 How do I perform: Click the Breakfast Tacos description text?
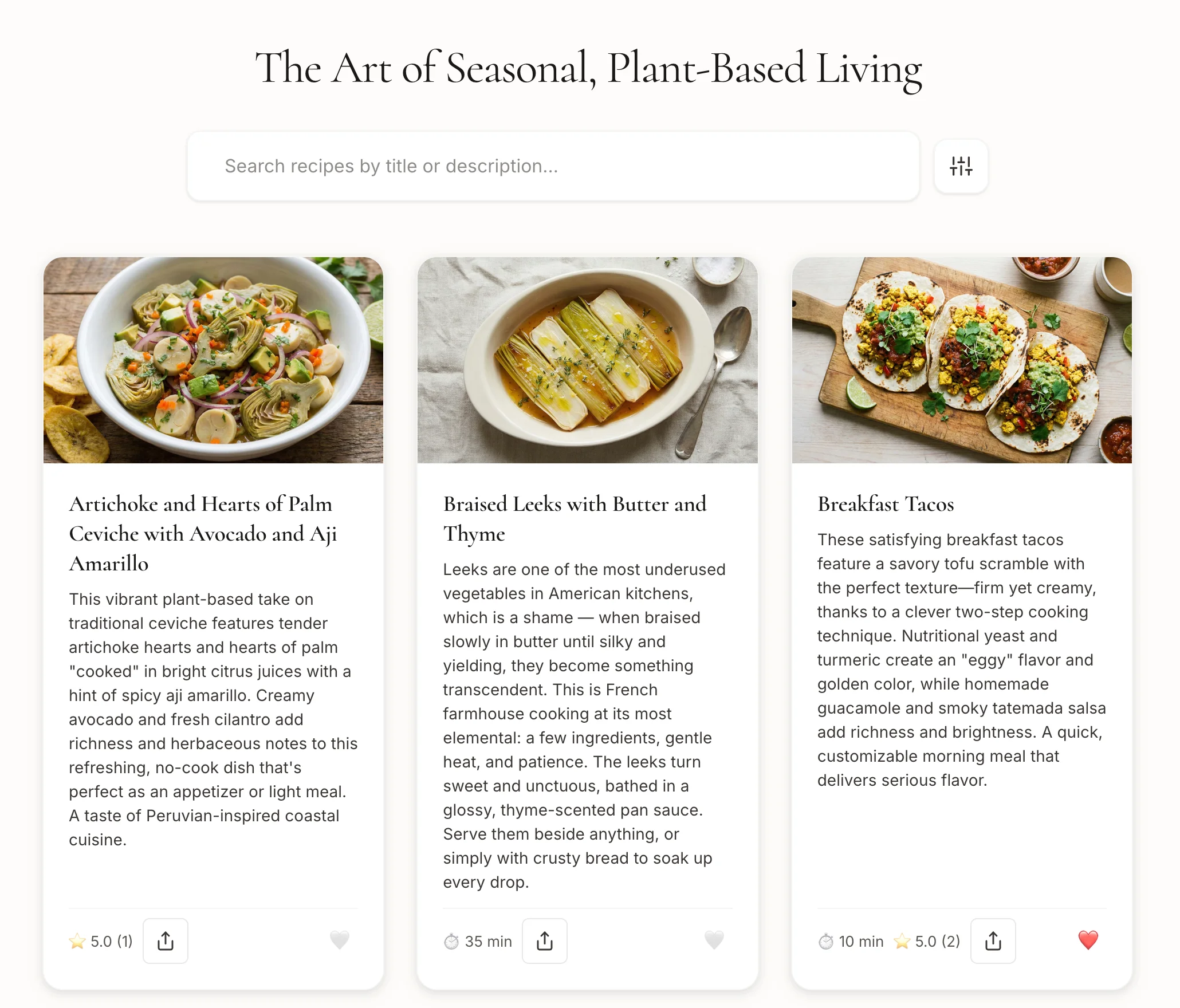click(961, 660)
